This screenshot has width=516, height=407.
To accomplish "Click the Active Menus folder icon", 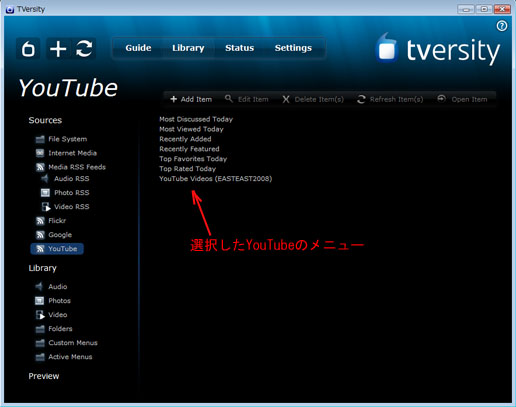I will (x=40, y=357).
